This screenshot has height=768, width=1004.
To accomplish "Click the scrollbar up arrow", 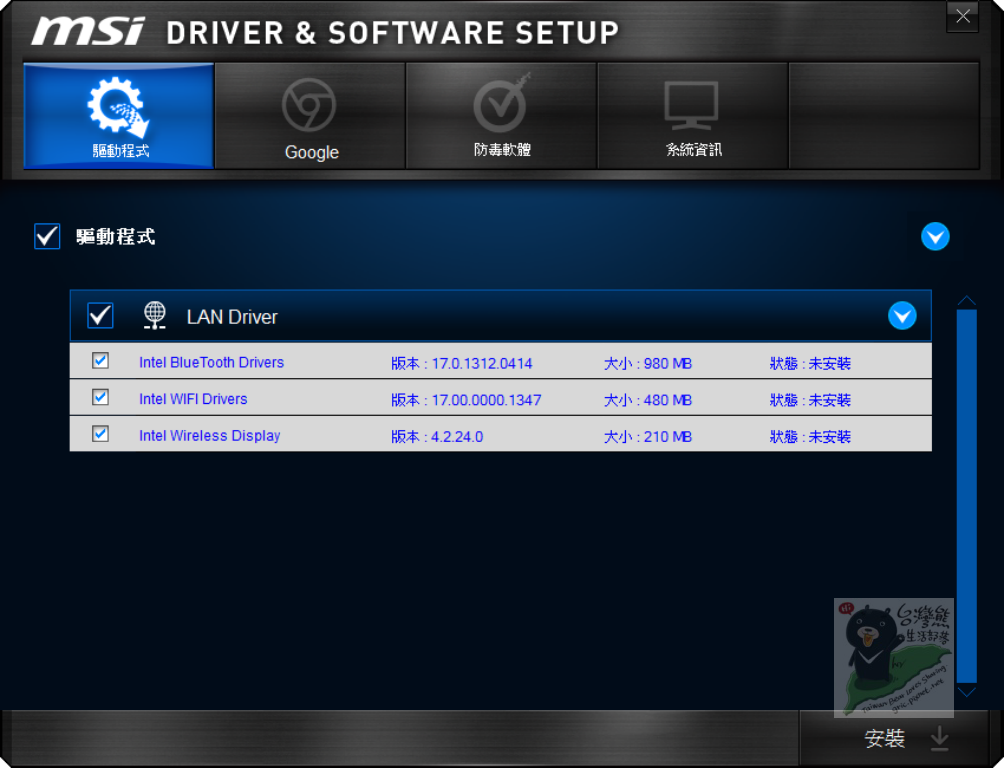I will (966, 300).
